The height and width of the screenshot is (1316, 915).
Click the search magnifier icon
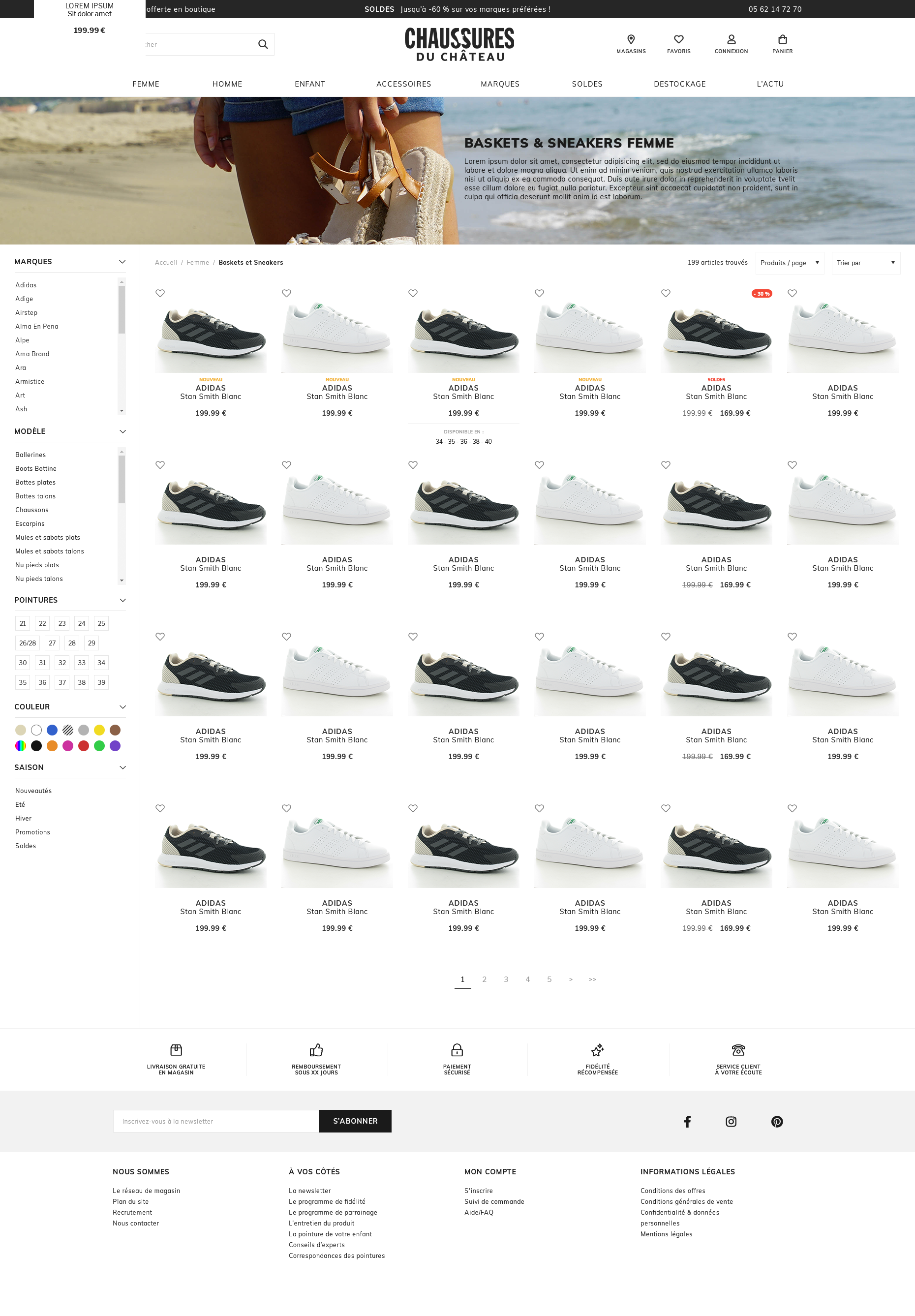tap(263, 44)
